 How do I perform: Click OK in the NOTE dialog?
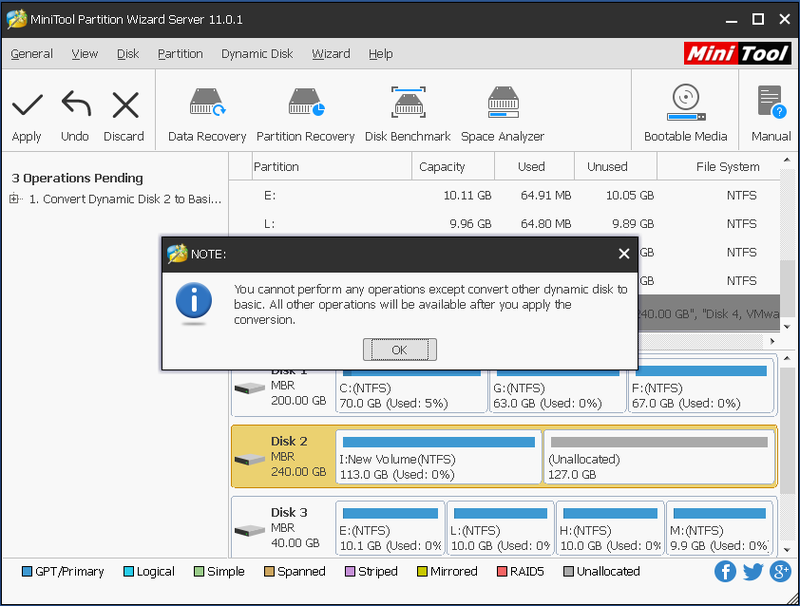(x=399, y=349)
